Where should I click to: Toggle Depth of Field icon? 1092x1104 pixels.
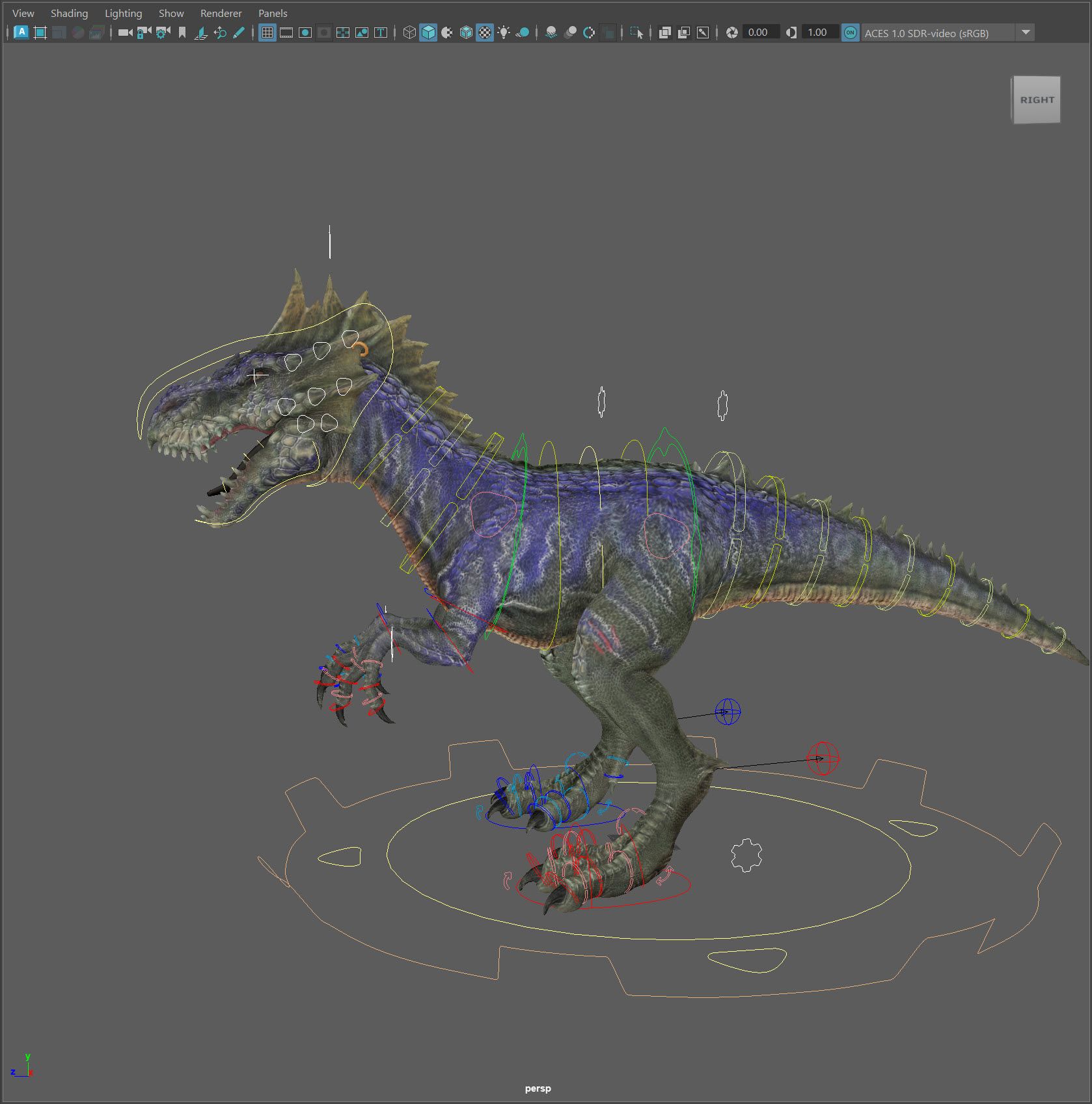tap(608, 33)
